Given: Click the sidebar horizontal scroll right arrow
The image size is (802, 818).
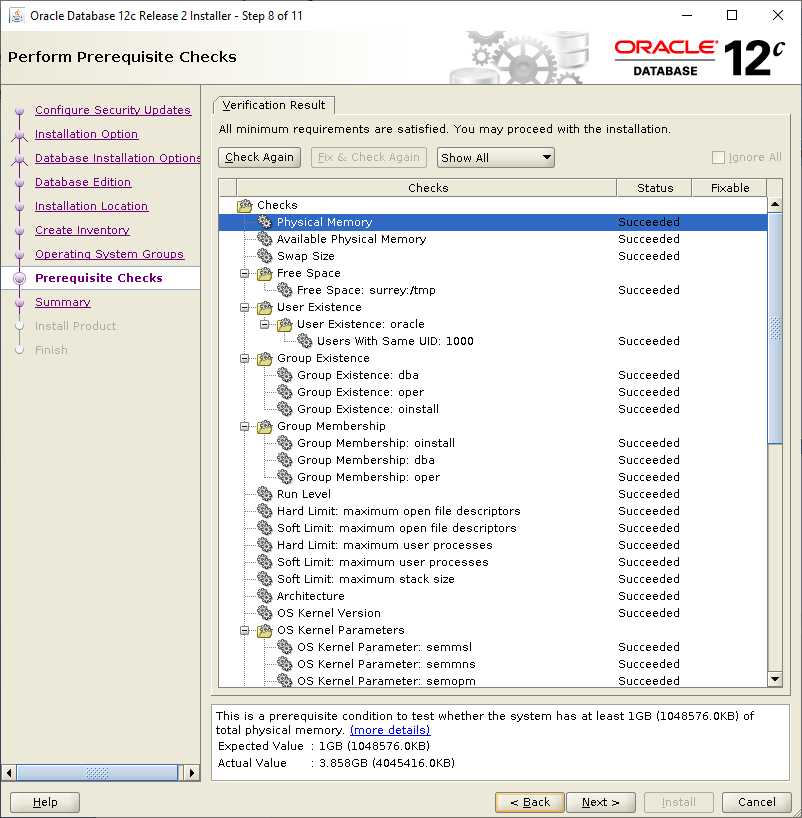Looking at the screenshot, I should [x=192, y=773].
